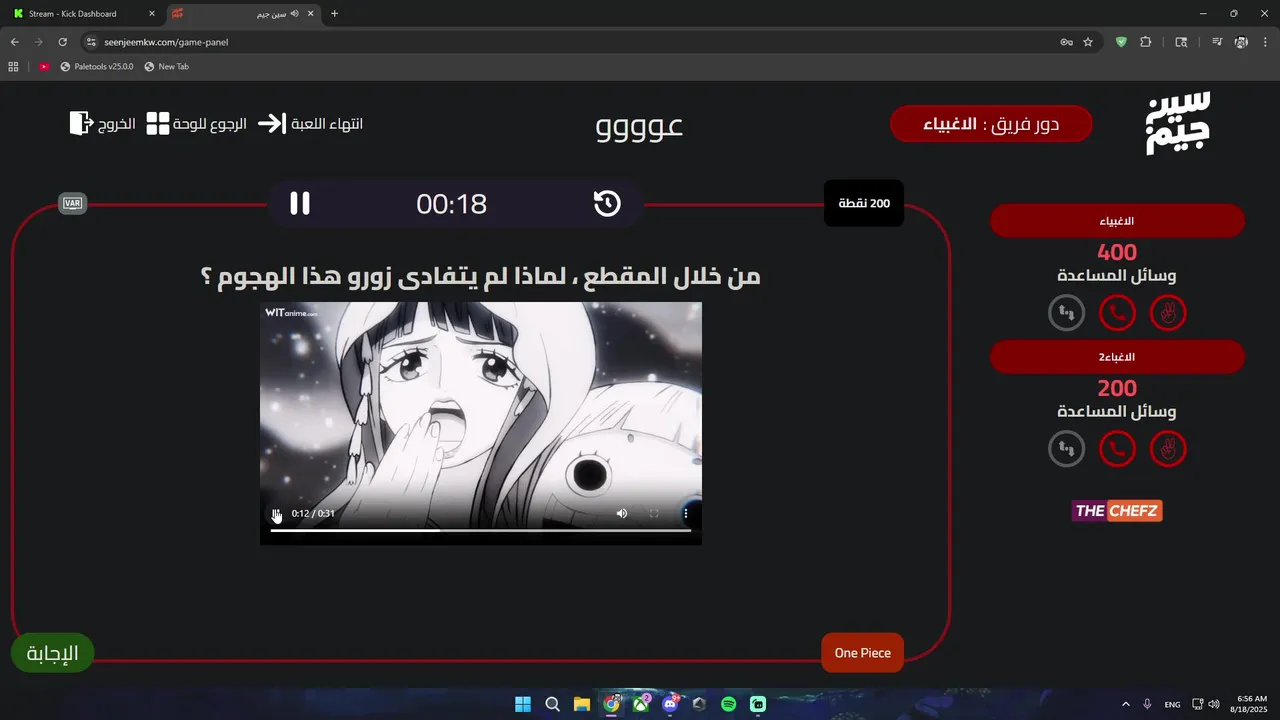Go back to the previous page
Image resolution: width=1280 pixels, height=720 pixels.
tap(14, 42)
